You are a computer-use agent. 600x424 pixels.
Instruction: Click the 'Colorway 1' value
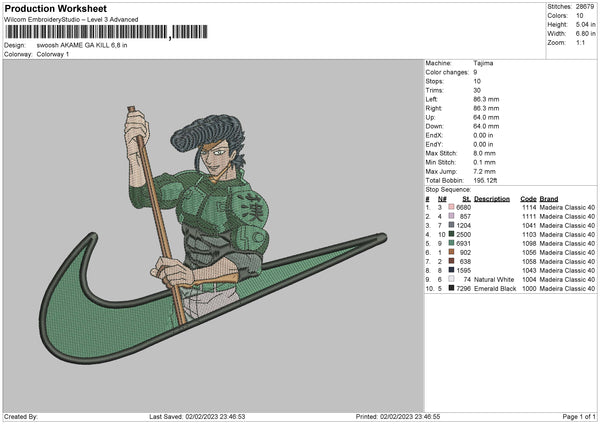pos(53,54)
